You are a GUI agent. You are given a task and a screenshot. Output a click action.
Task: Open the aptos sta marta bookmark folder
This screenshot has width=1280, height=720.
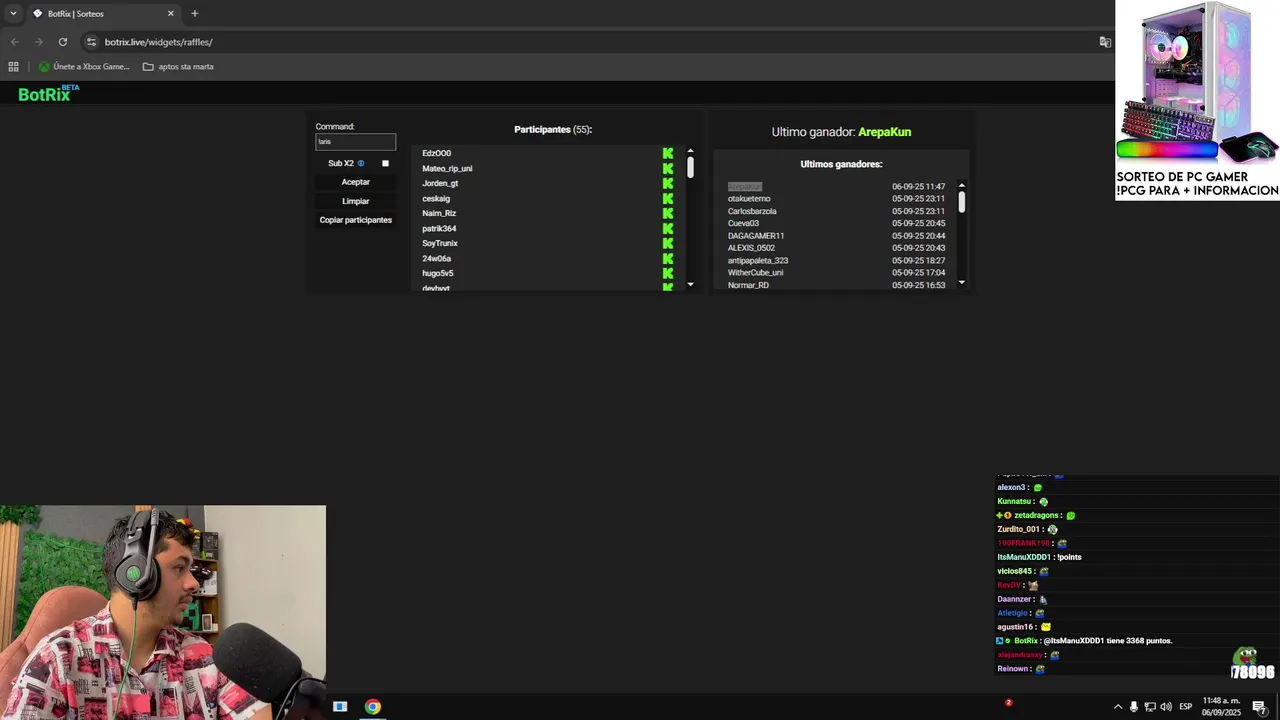(178, 67)
